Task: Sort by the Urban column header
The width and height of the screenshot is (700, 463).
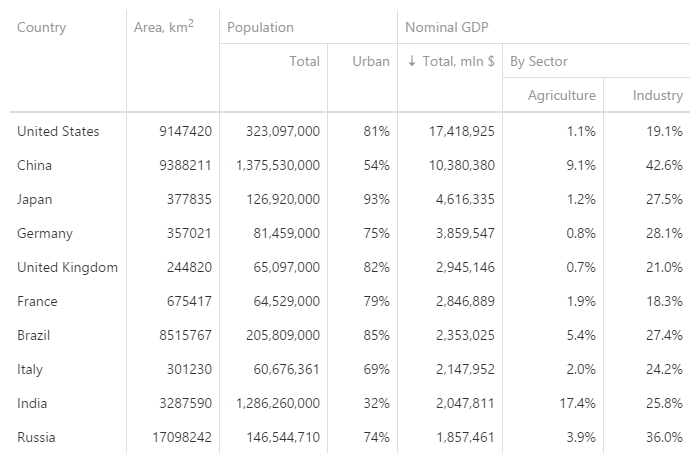Action: pos(371,62)
